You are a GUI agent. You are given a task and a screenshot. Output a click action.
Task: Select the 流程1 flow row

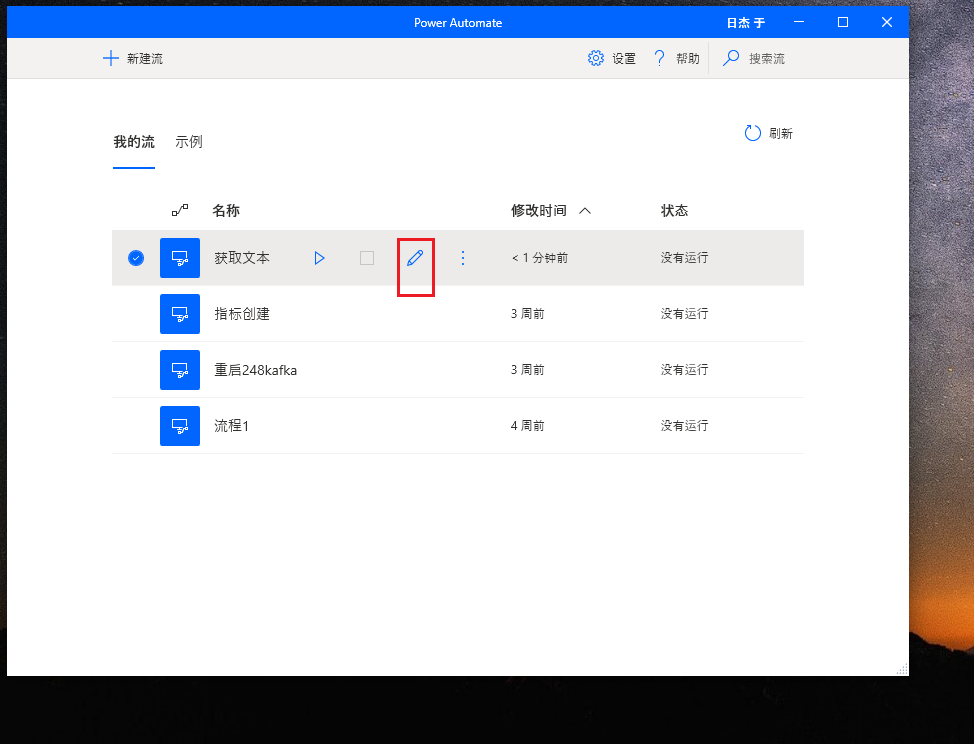pyautogui.click(x=458, y=426)
